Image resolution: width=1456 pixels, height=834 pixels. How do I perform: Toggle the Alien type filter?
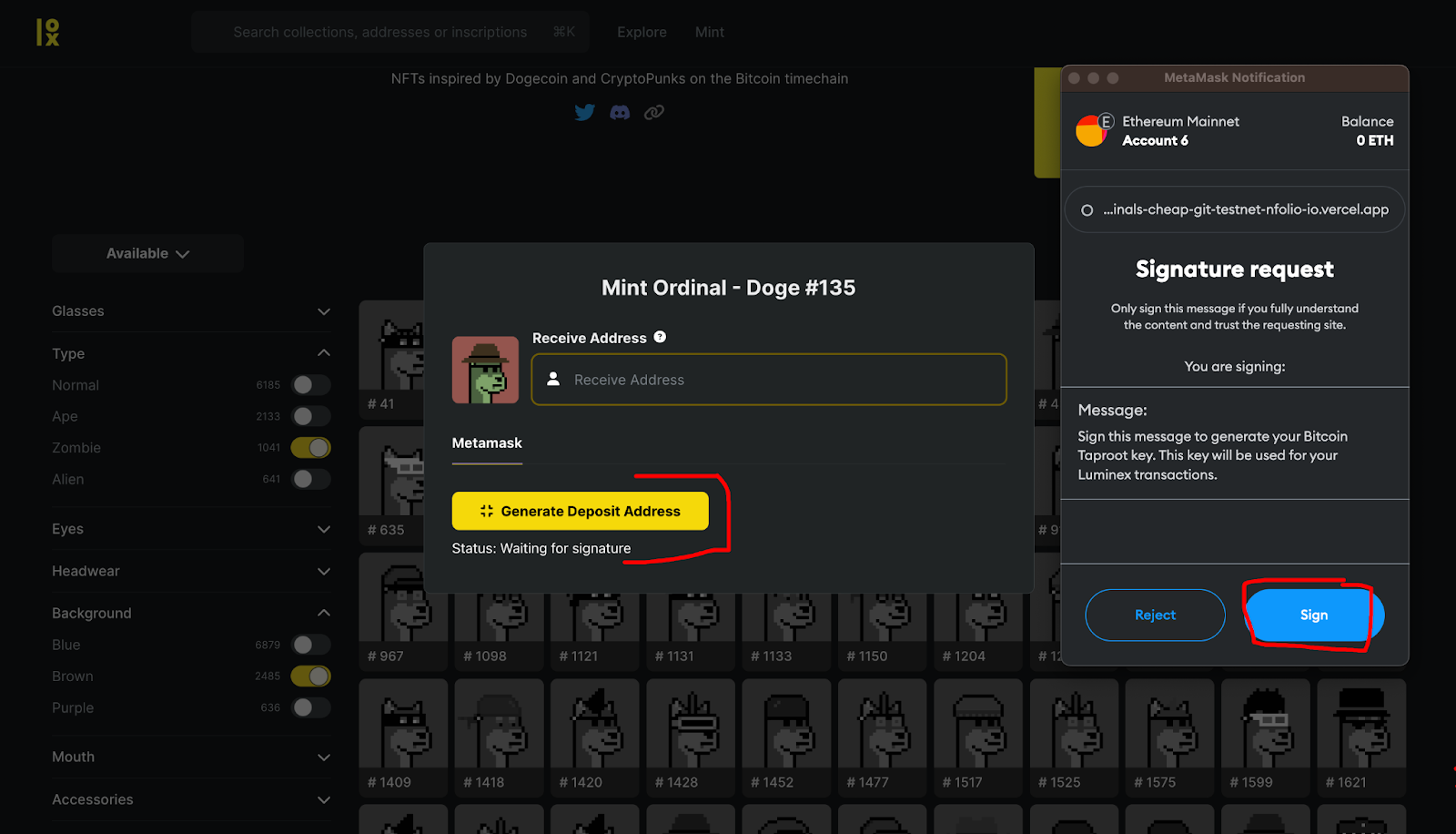[310, 479]
